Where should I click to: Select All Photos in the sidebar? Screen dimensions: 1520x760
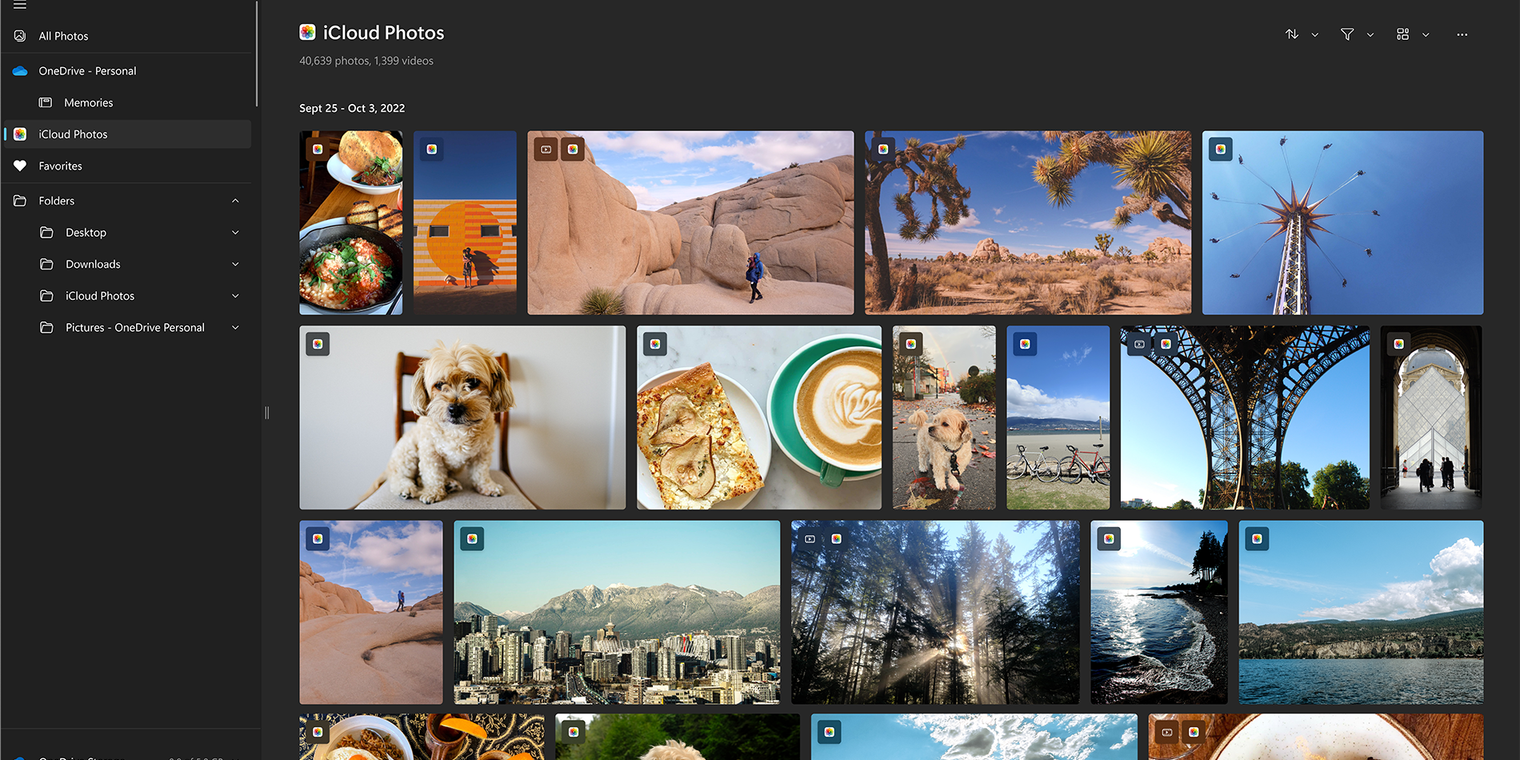128,36
